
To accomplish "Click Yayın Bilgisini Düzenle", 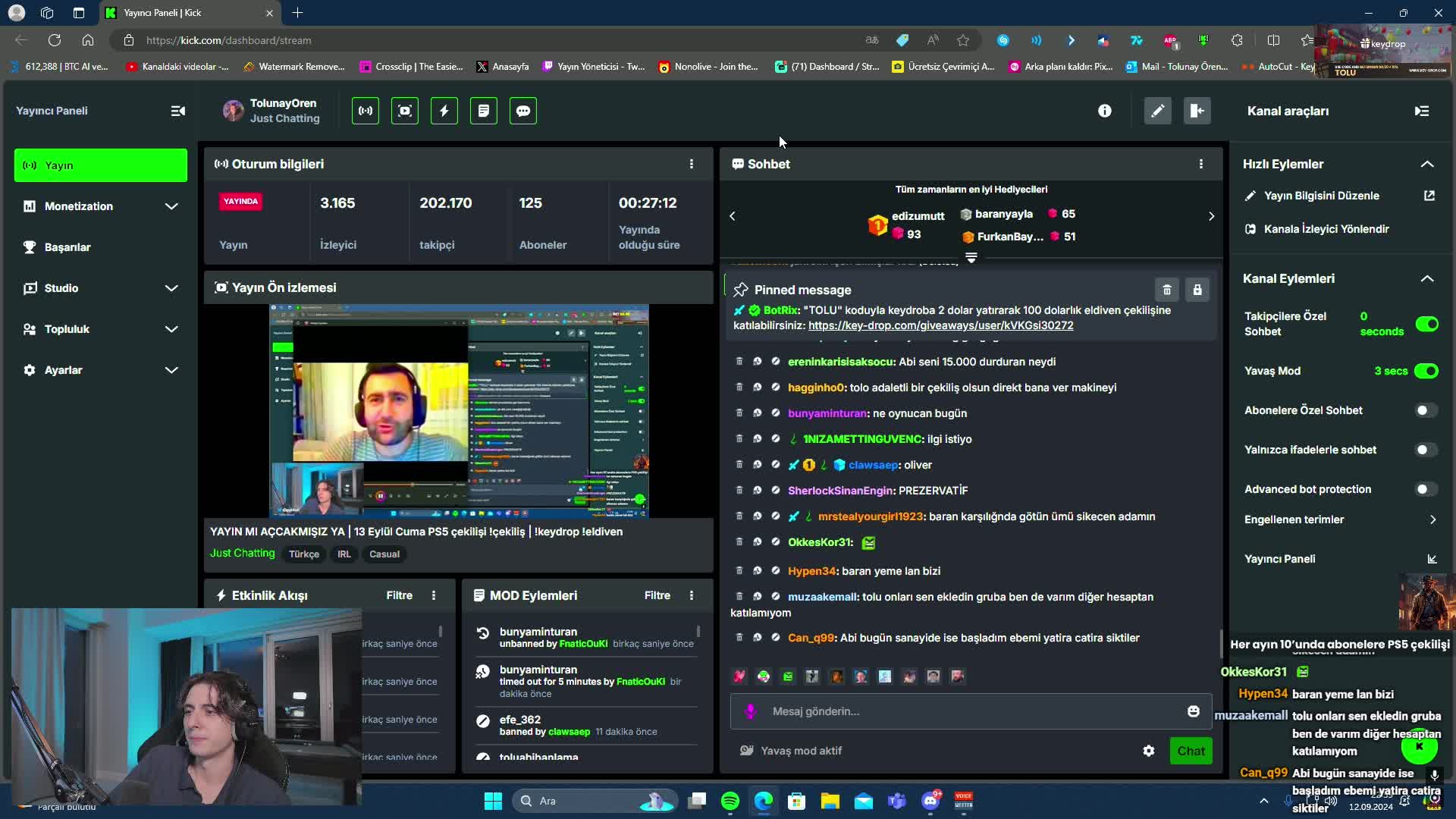I will coord(1341,196).
